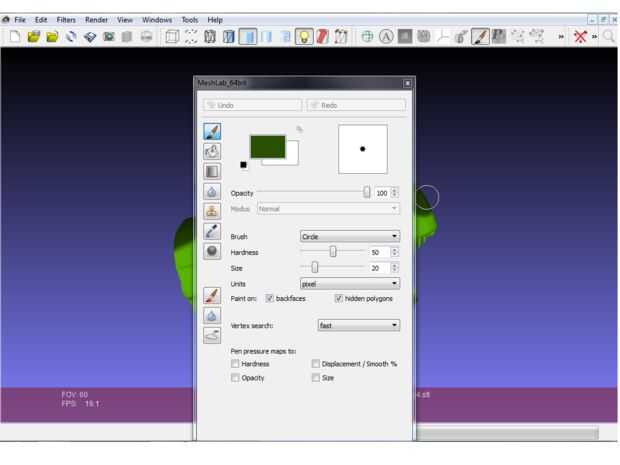Open a project with the first folder icon
Viewport: 620px width, 465px height.
coord(34,37)
